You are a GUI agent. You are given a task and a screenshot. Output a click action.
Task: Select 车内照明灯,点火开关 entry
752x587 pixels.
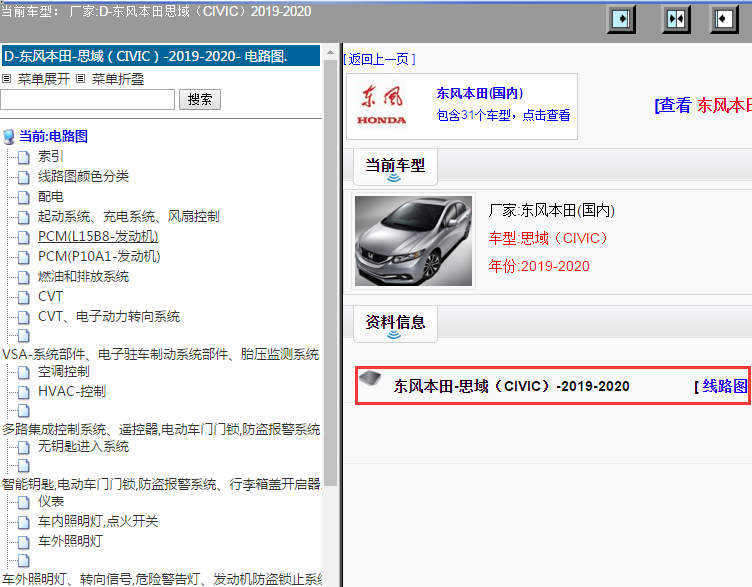tap(98, 521)
